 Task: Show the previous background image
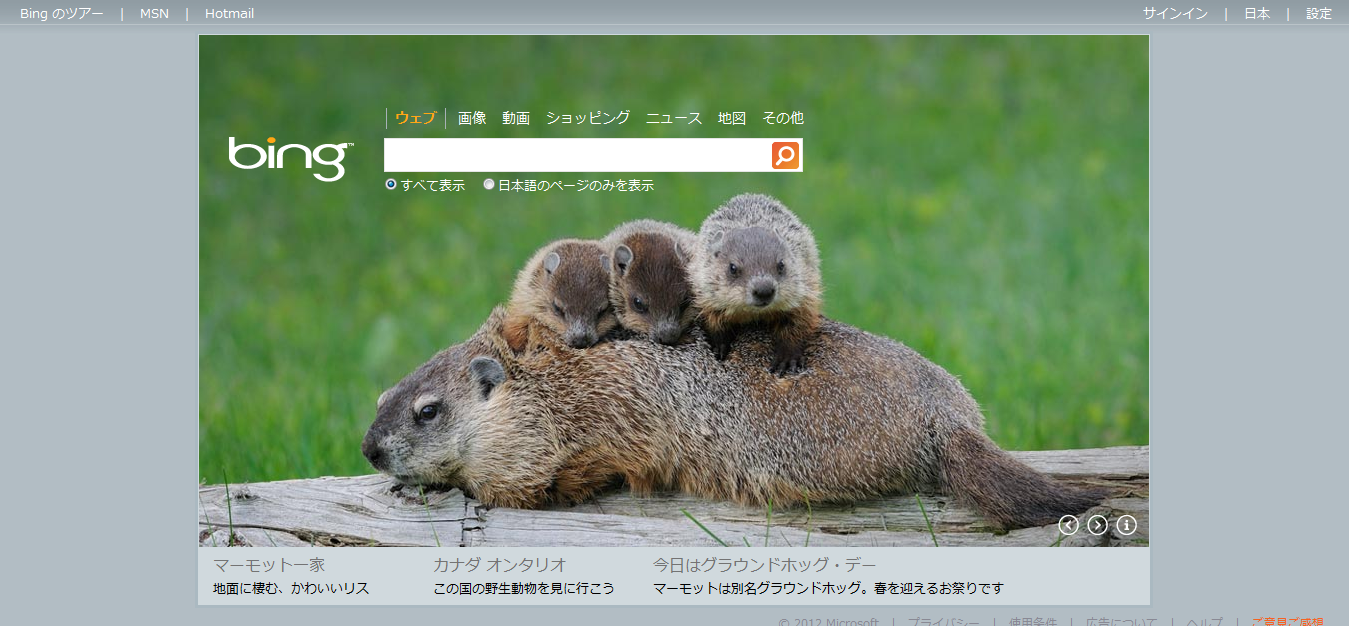(1068, 525)
